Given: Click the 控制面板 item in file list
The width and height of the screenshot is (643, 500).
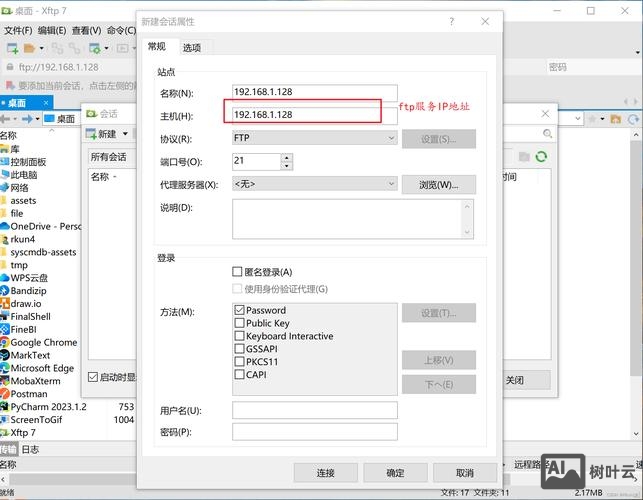Looking at the screenshot, I should pyautogui.click(x=23, y=162).
